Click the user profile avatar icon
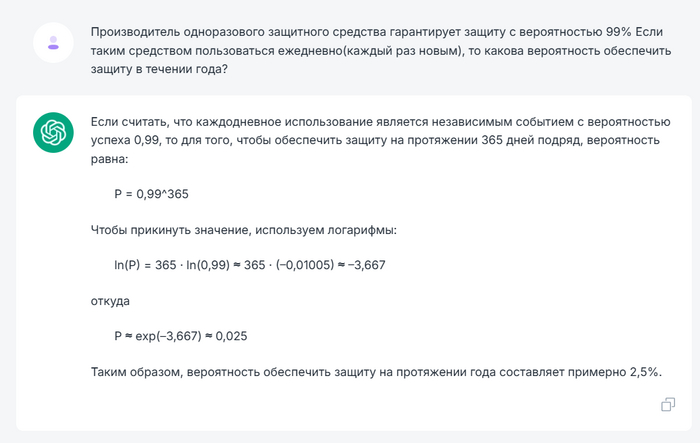The width and height of the screenshot is (700, 443). click(x=52, y=42)
